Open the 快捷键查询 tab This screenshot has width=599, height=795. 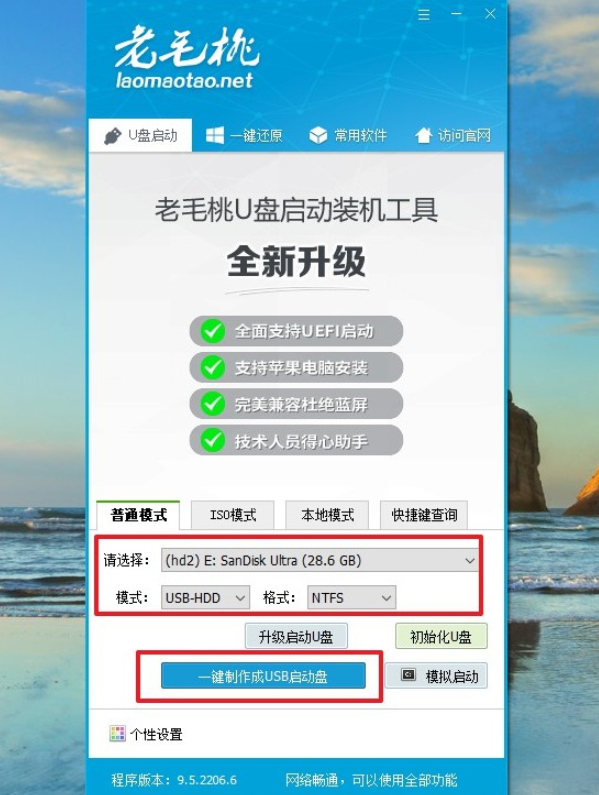[x=424, y=515]
